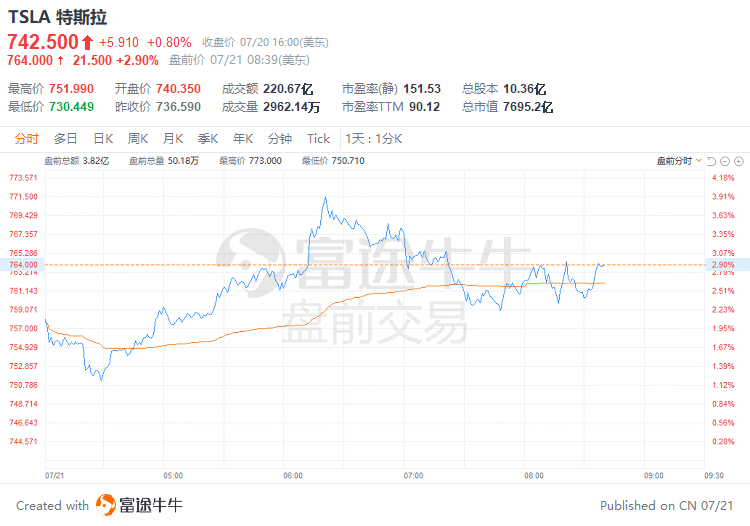Click the pre-market change +2.90% in header
The width and height of the screenshot is (750, 526).
(137, 60)
